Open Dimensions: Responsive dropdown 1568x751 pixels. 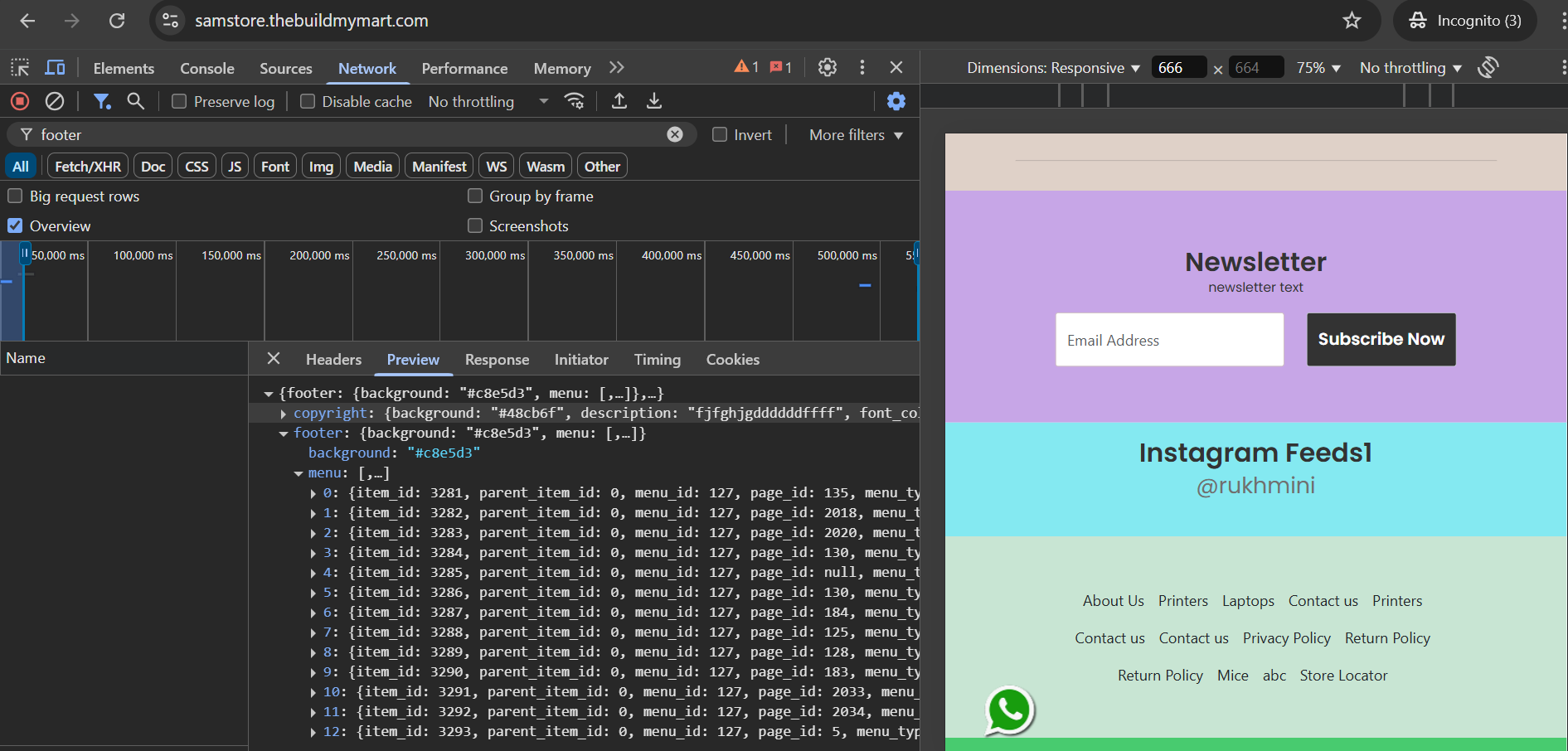(x=1053, y=67)
